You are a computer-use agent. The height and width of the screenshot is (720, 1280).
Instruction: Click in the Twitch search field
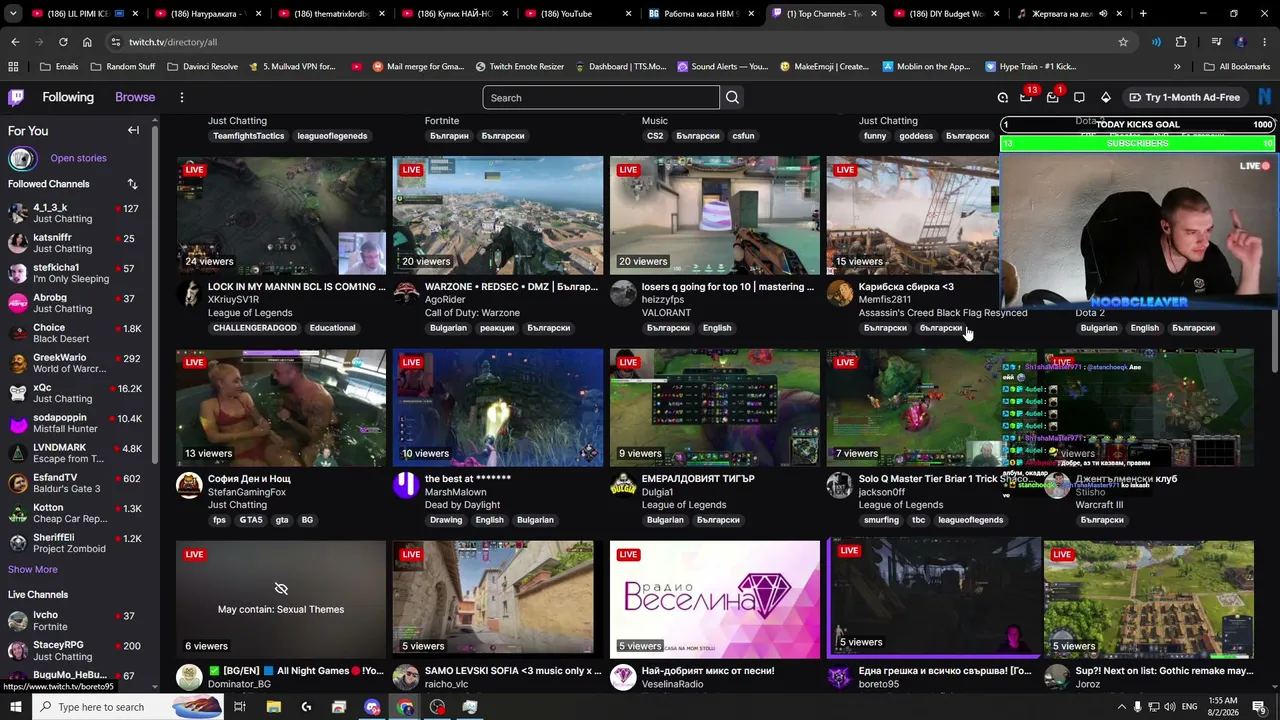point(601,97)
